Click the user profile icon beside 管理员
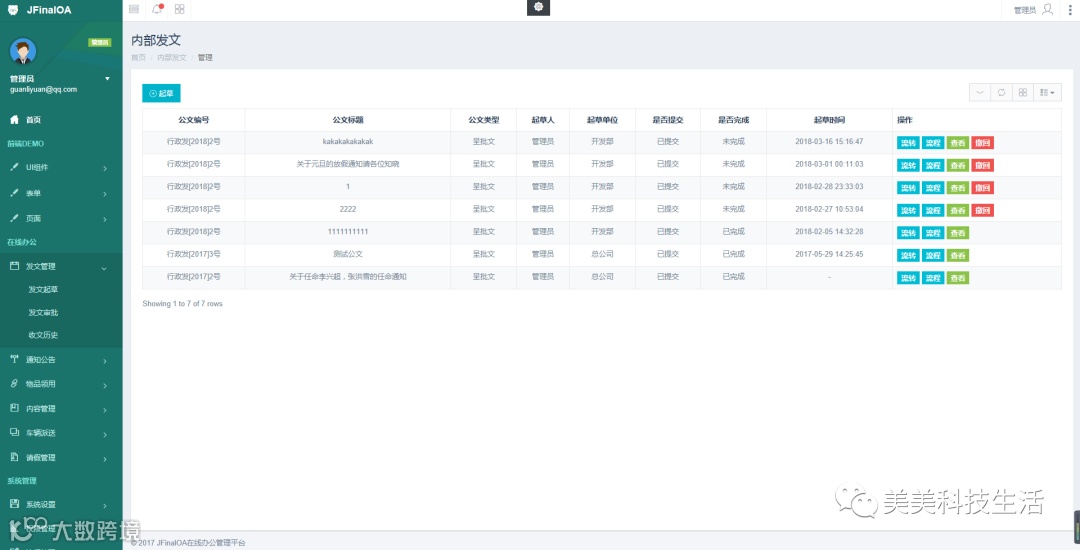This screenshot has height=550, width=1080. [x=1048, y=10]
